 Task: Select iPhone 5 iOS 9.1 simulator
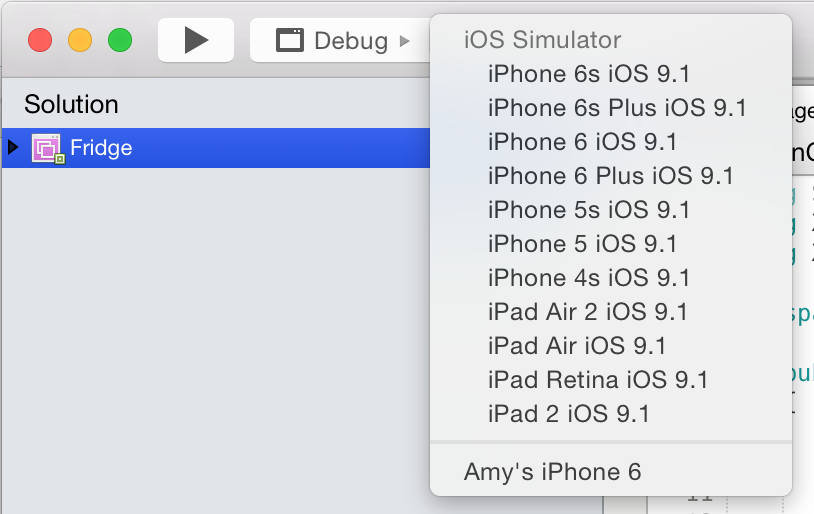click(611, 244)
